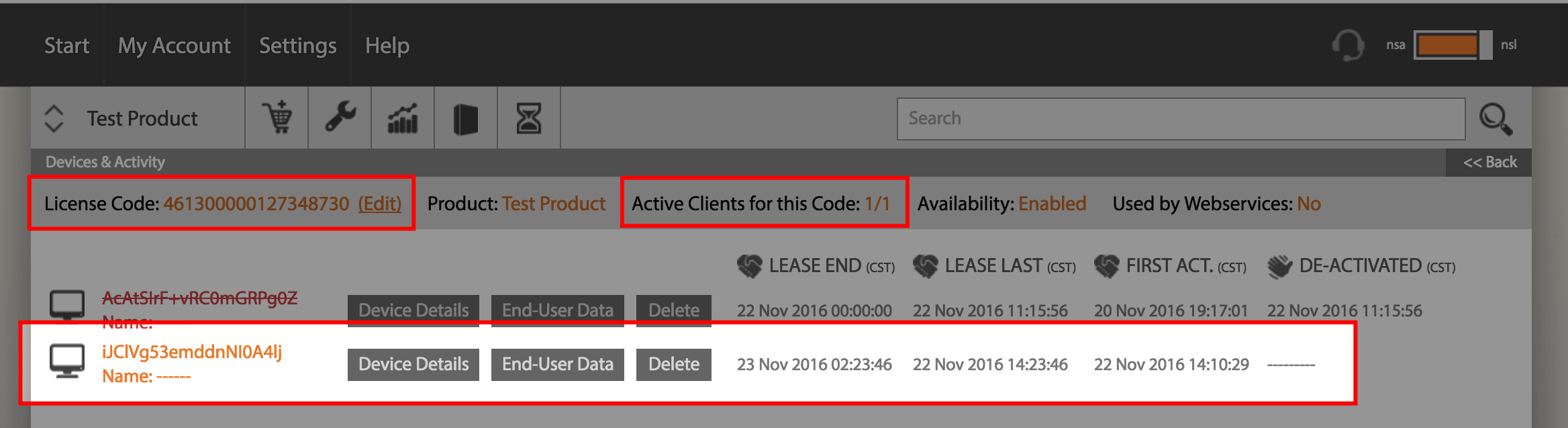
Task: Expand the Test Product selector arrows
Action: pyautogui.click(x=54, y=118)
